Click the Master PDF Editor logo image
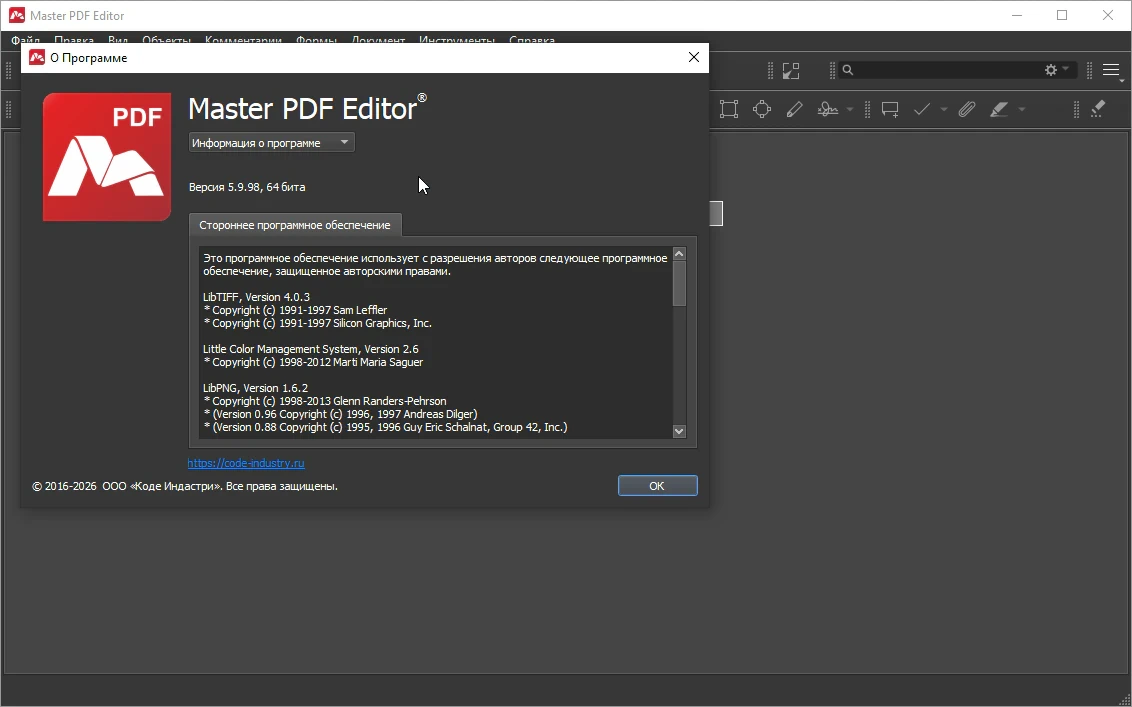 point(107,157)
